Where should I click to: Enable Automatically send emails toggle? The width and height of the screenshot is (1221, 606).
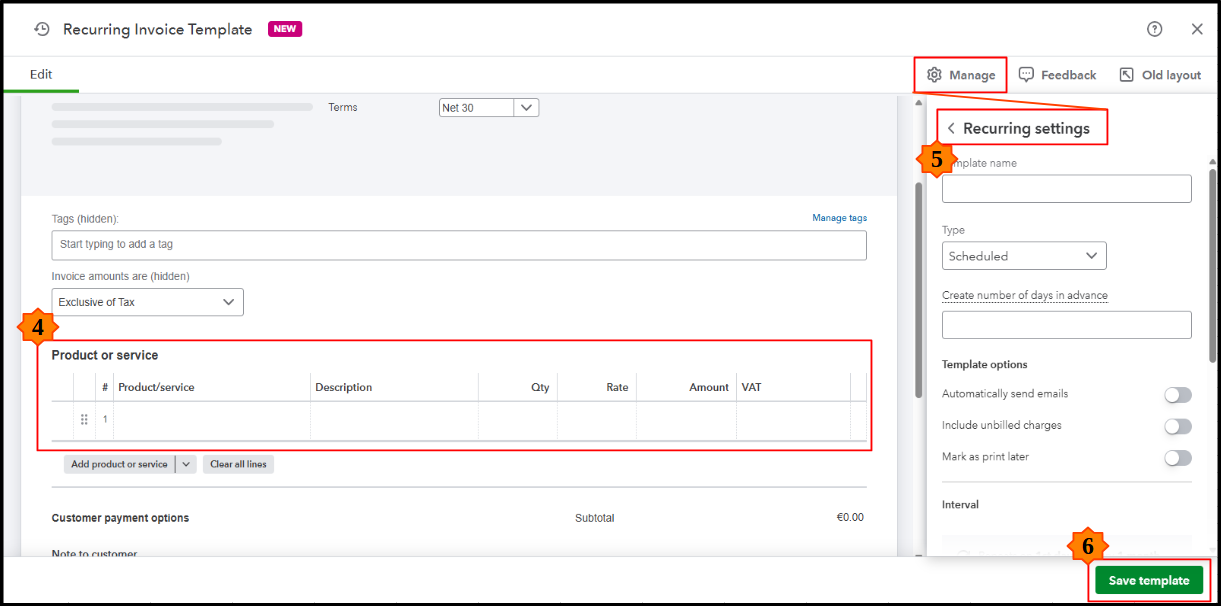(x=1177, y=395)
